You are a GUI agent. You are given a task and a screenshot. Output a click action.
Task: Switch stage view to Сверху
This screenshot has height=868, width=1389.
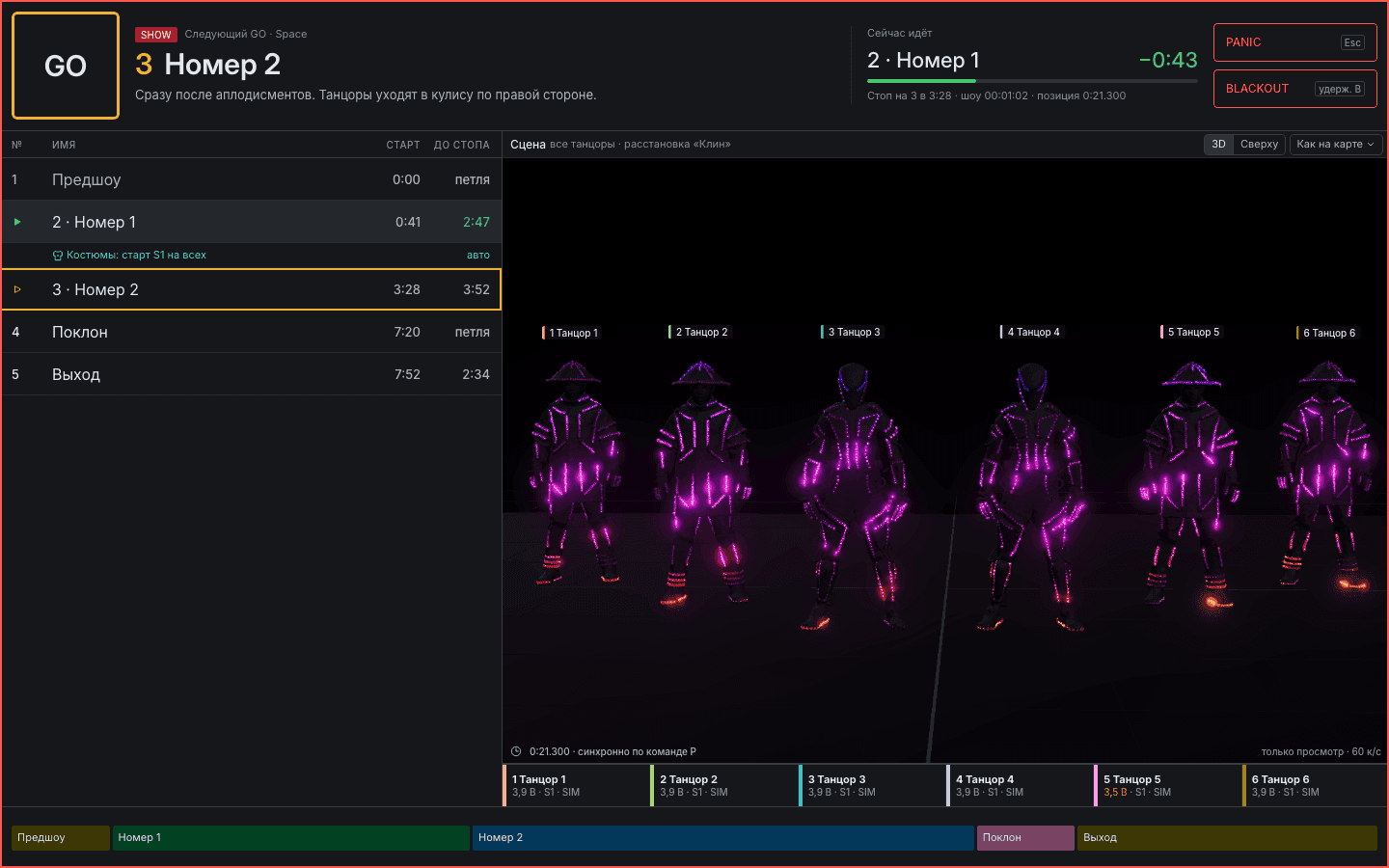[x=1259, y=144]
